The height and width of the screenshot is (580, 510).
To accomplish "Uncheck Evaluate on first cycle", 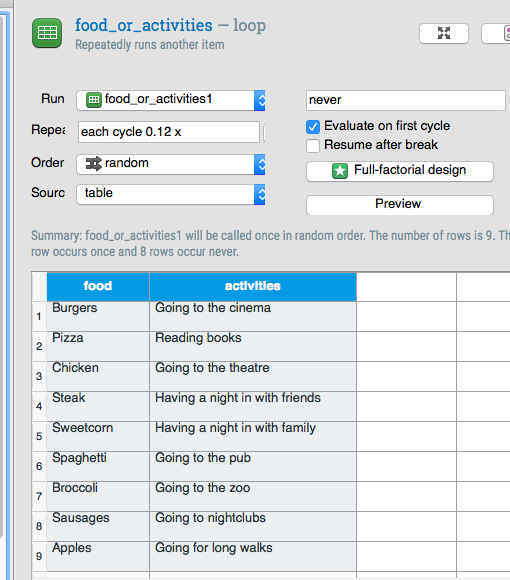I will pos(313,127).
